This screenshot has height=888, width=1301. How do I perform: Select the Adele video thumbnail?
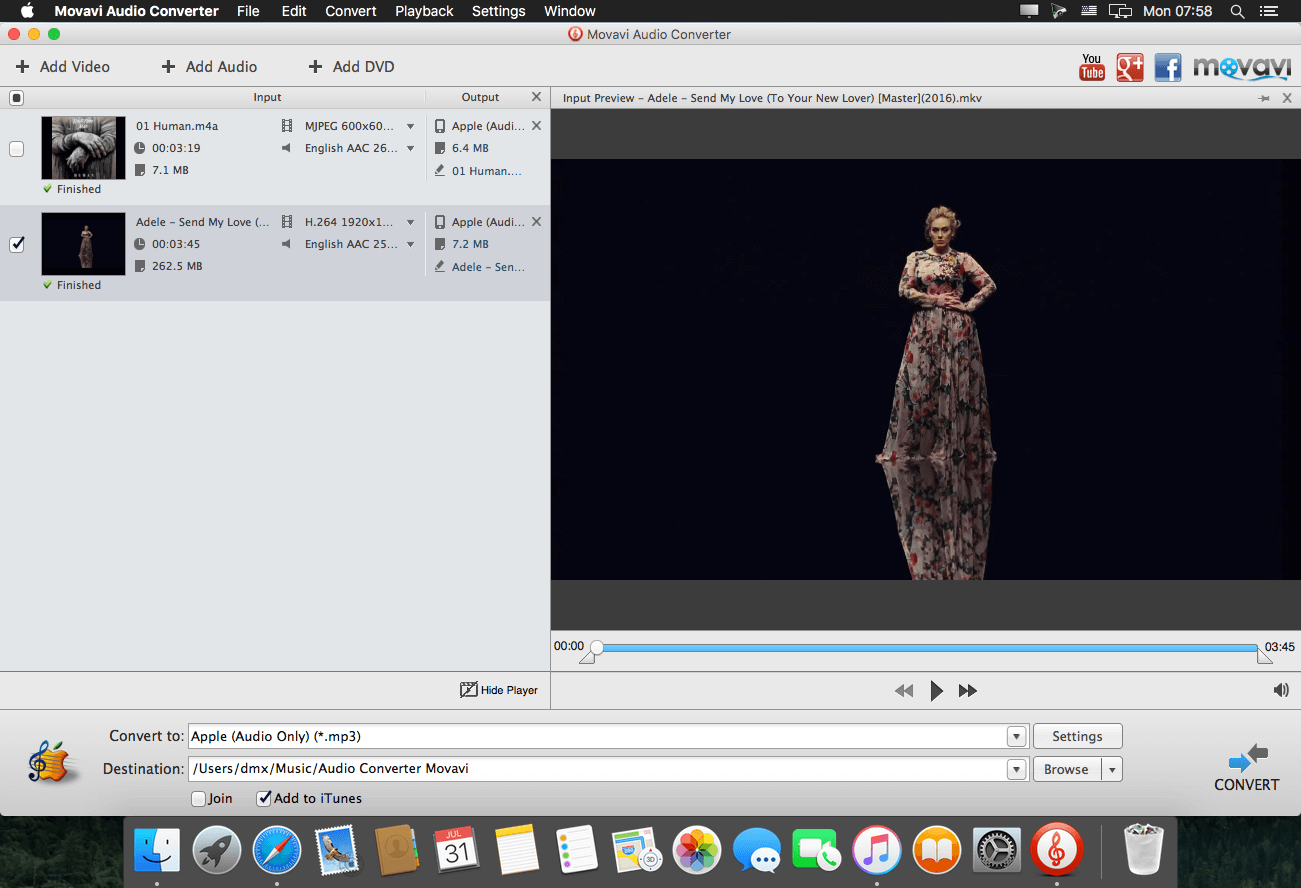pos(83,244)
